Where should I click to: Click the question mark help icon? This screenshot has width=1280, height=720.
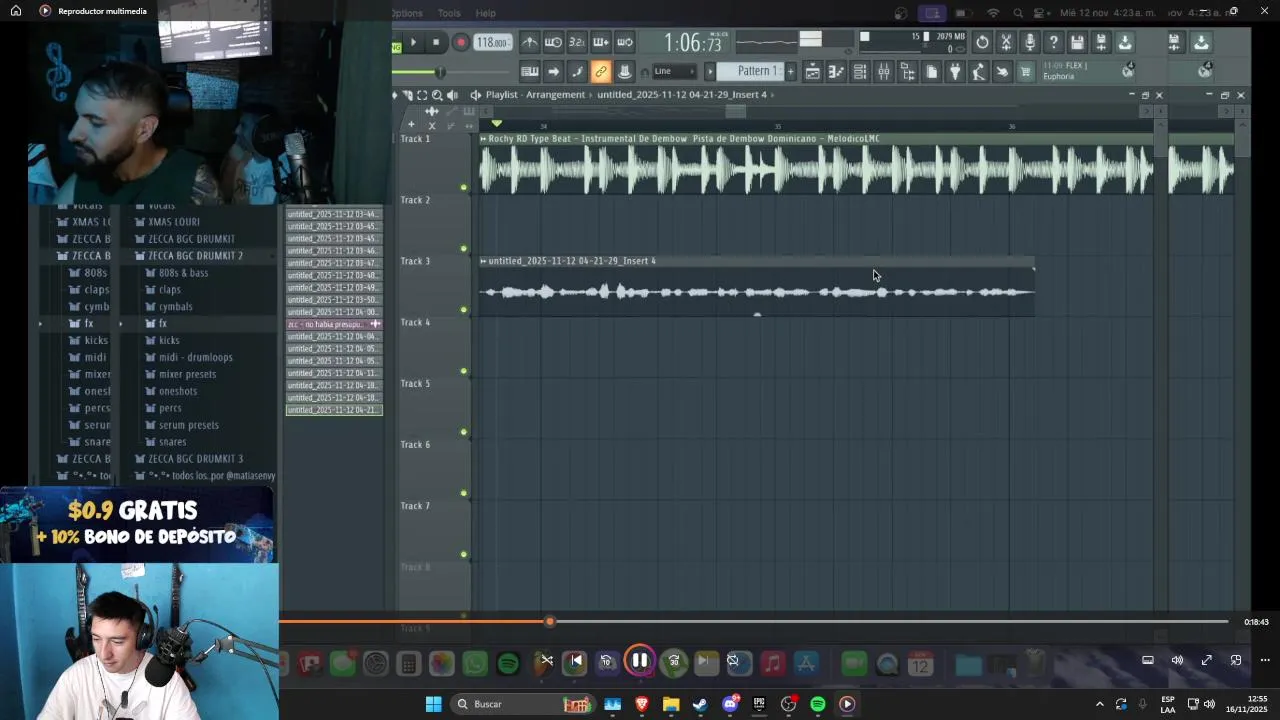click(x=1053, y=42)
